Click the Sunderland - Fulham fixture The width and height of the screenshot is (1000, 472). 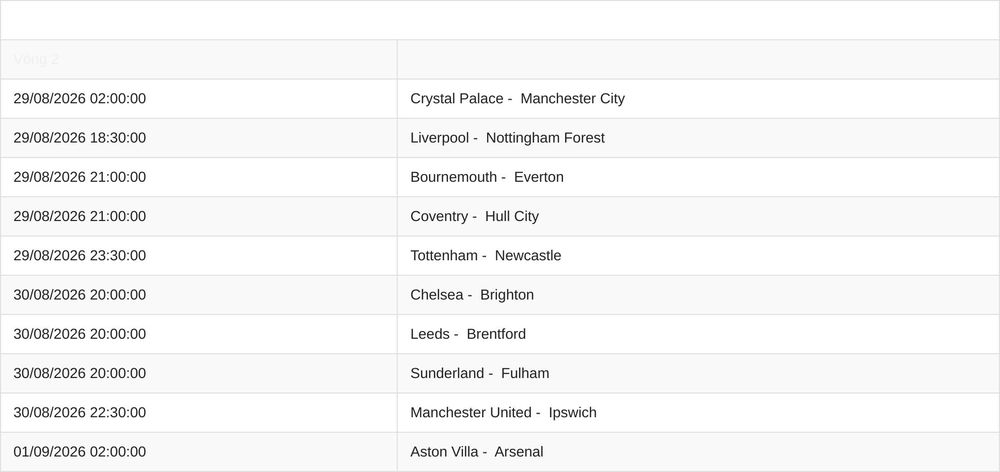pyautogui.click(x=480, y=373)
